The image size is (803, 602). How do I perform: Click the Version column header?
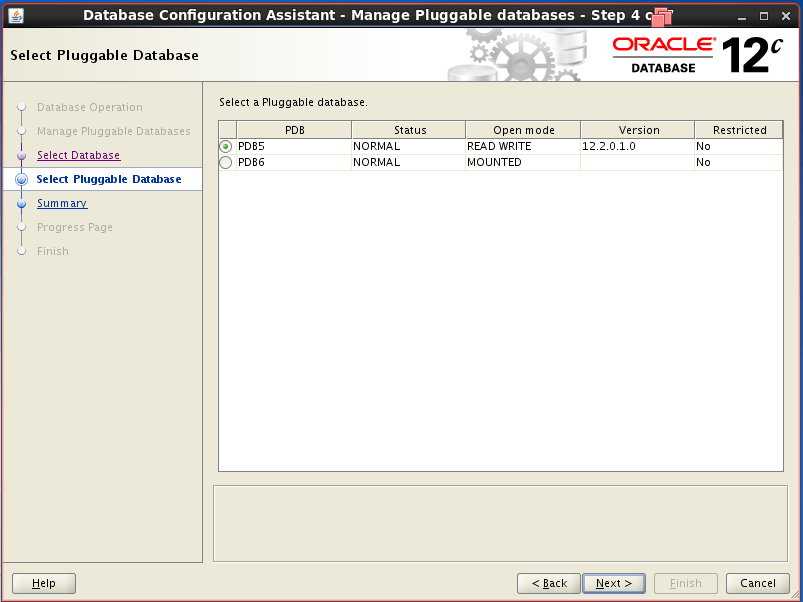click(x=636, y=129)
